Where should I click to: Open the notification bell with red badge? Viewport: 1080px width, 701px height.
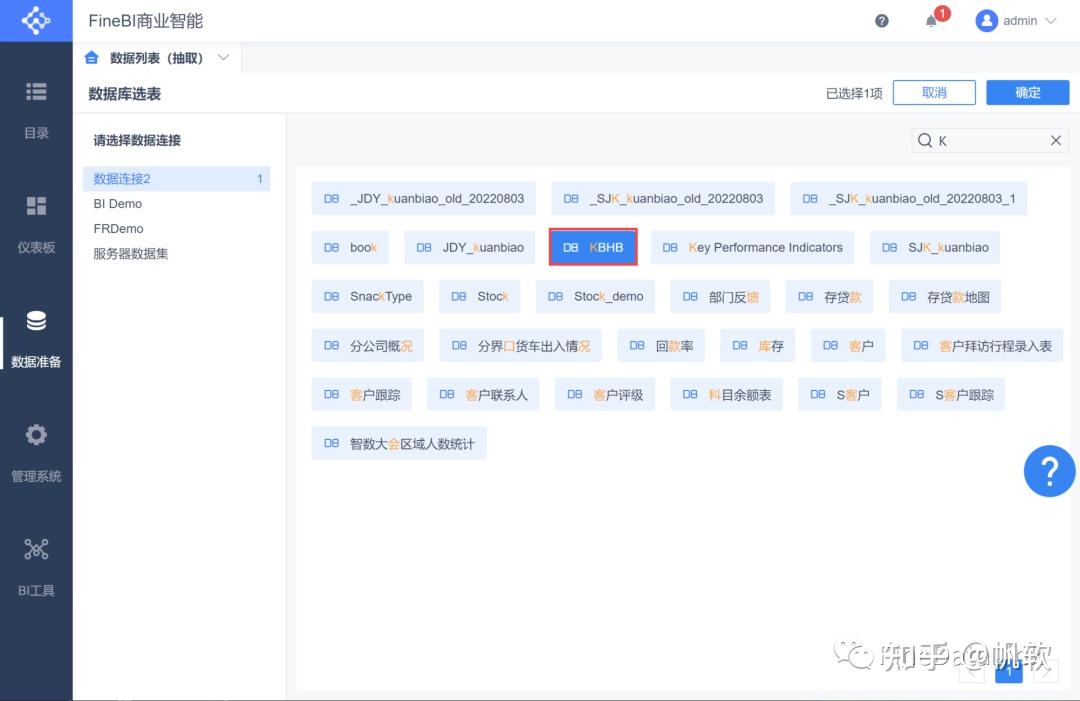[931, 21]
